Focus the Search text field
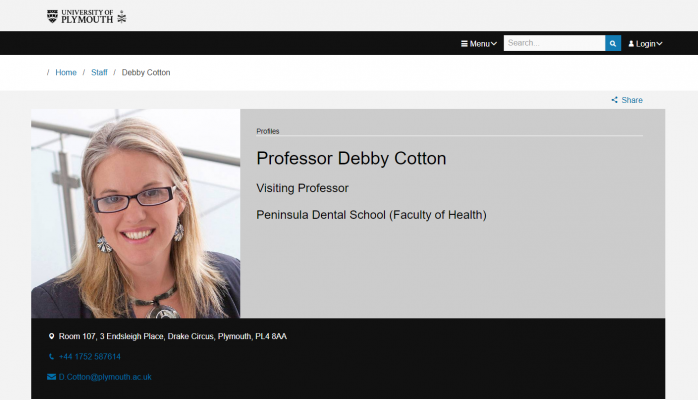This screenshot has width=698, height=400. [x=554, y=43]
